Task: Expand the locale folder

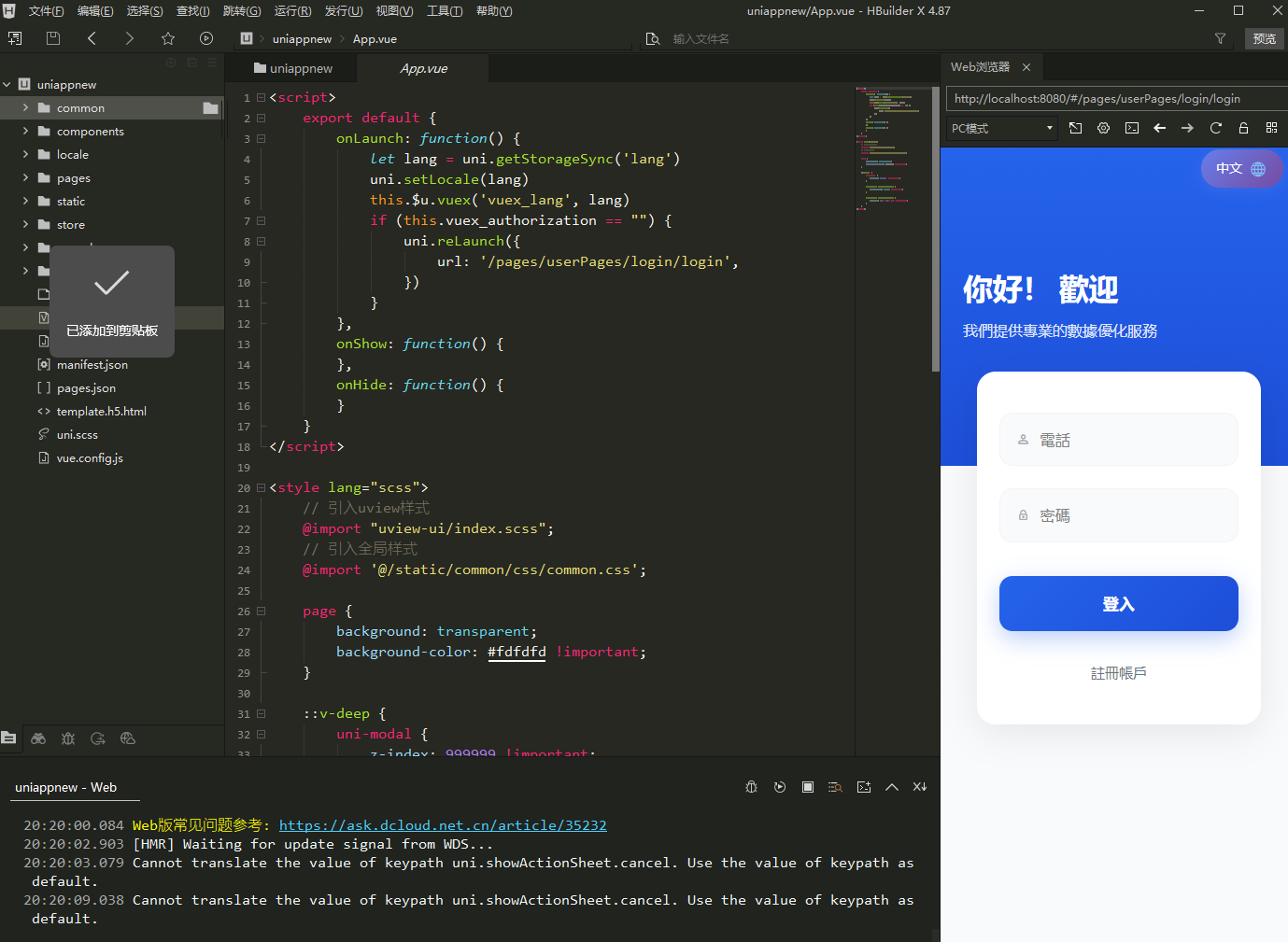Action: click(25, 155)
